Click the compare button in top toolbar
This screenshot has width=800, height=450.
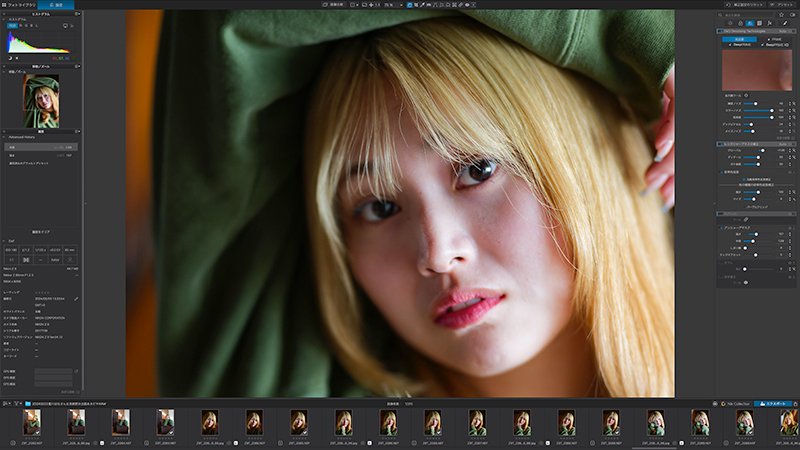[x=334, y=5]
